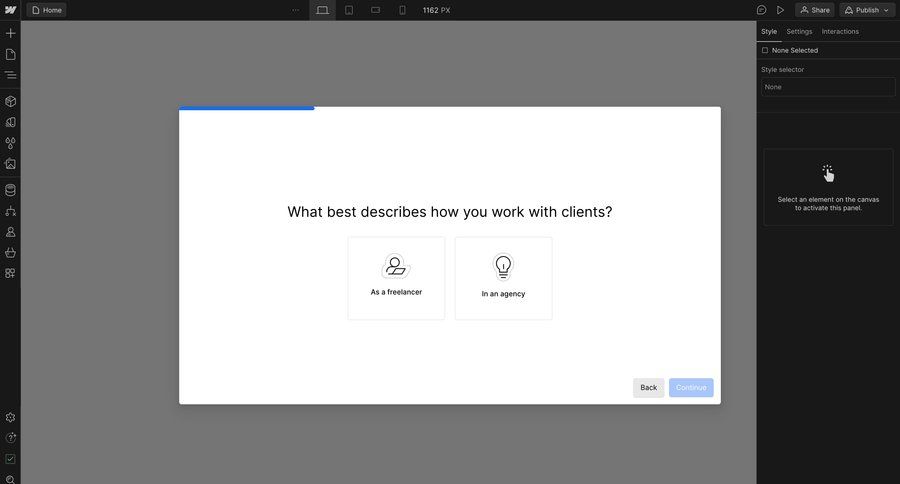This screenshot has height=484, width=900.
Task: Open the Webflow logo menu
Action: (x=10, y=10)
